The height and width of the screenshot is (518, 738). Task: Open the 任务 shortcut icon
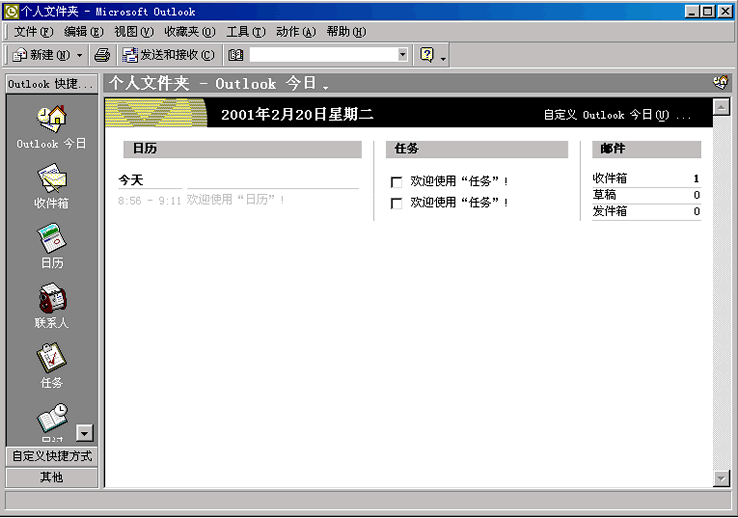coord(52,358)
